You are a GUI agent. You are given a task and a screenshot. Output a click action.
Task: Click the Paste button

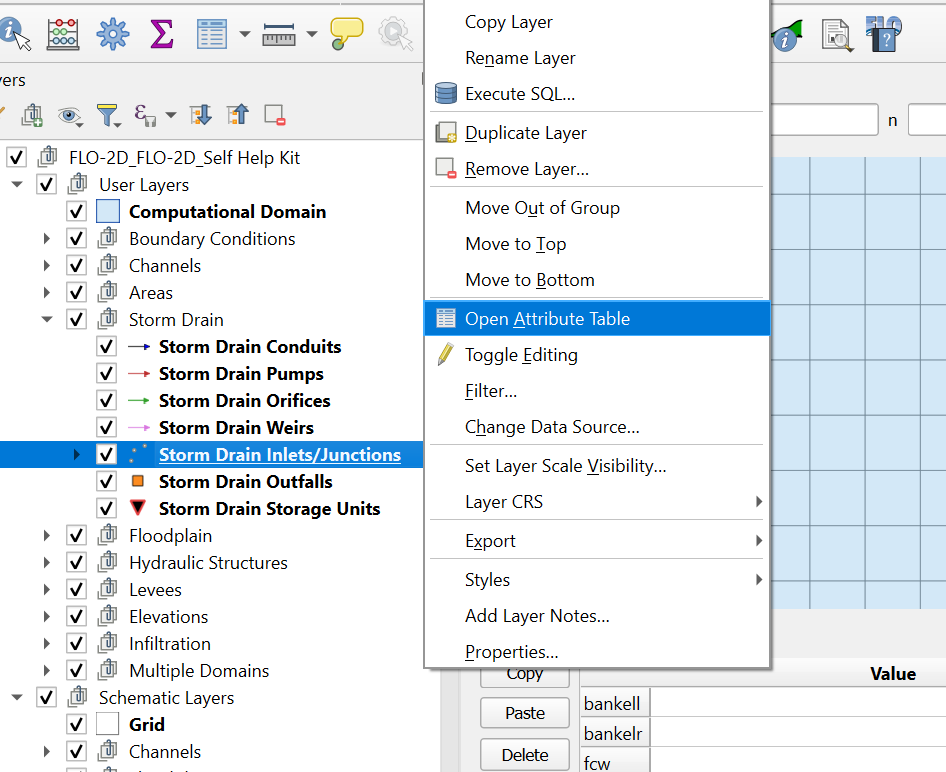pos(525,713)
